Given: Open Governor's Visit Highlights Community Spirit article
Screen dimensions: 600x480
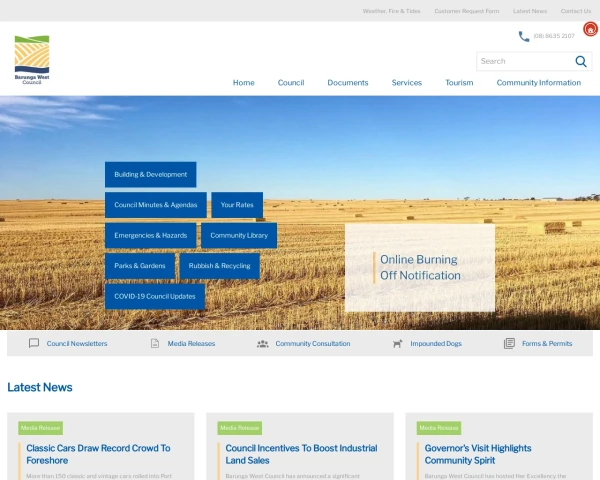Looking at the screenshot, I should coord(478,454).
